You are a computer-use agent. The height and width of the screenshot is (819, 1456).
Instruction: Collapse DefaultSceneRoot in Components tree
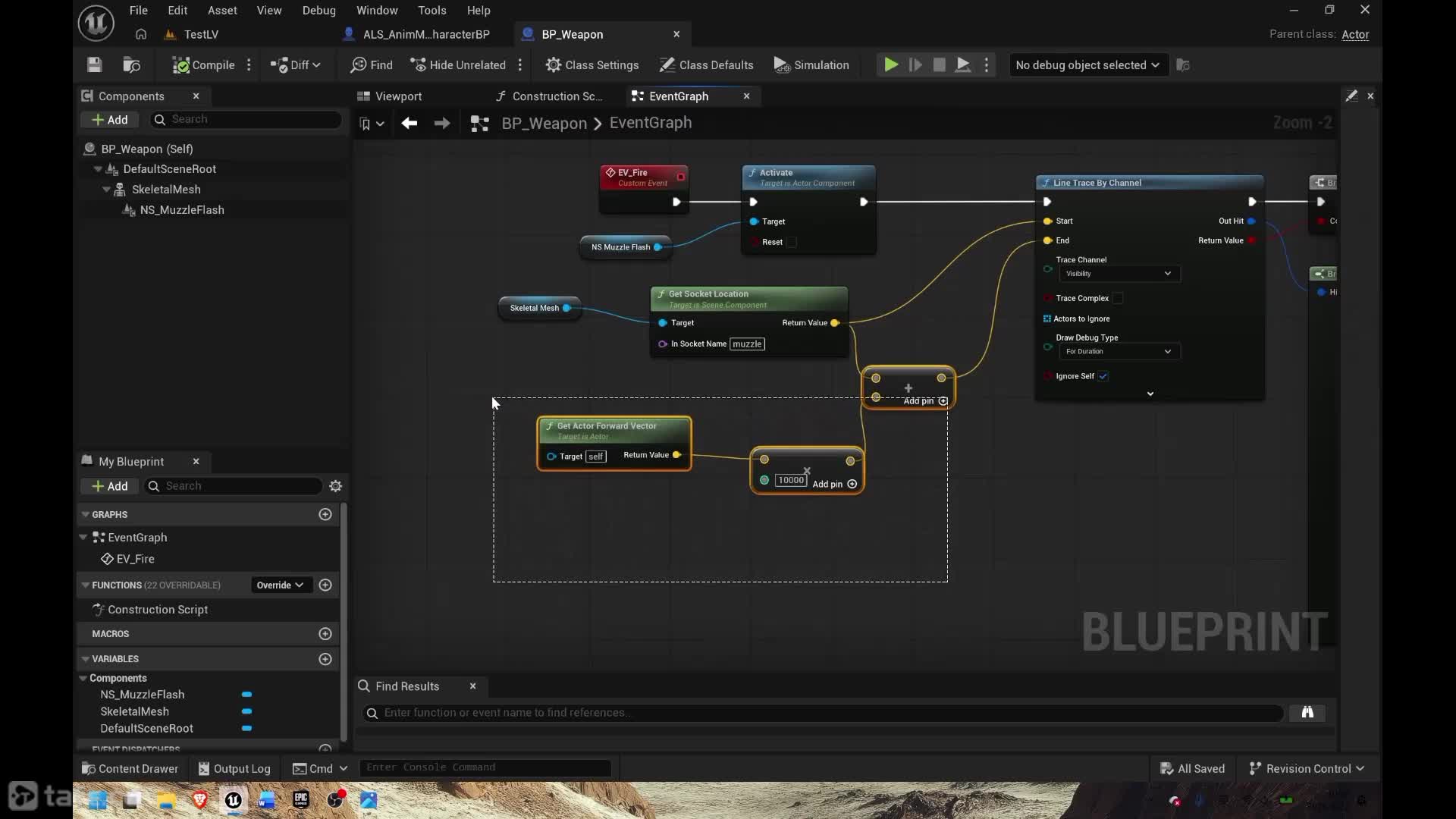(x=98, y=169)
